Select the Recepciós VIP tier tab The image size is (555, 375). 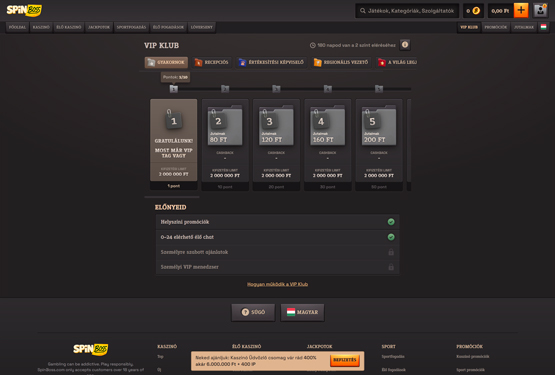[x=212, y=62]
